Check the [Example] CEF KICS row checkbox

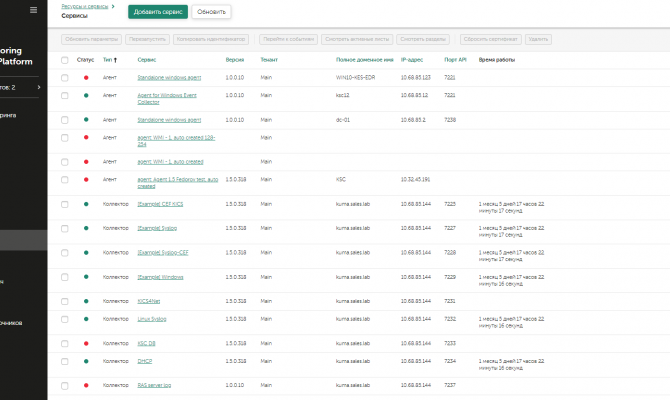(65, 204)
